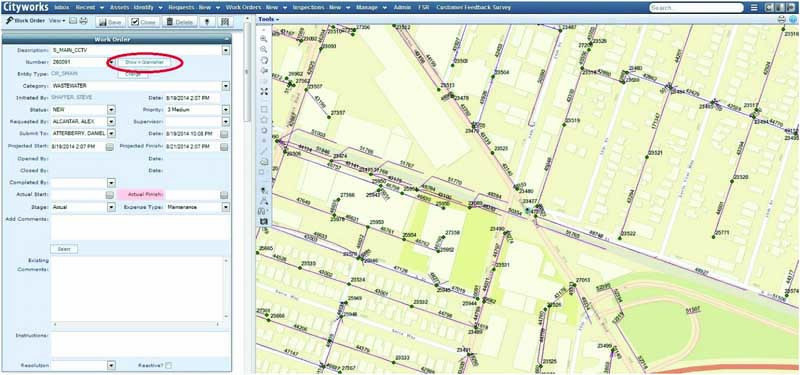
Task: Click in the Add Comments text area
Action: [140, 228]
